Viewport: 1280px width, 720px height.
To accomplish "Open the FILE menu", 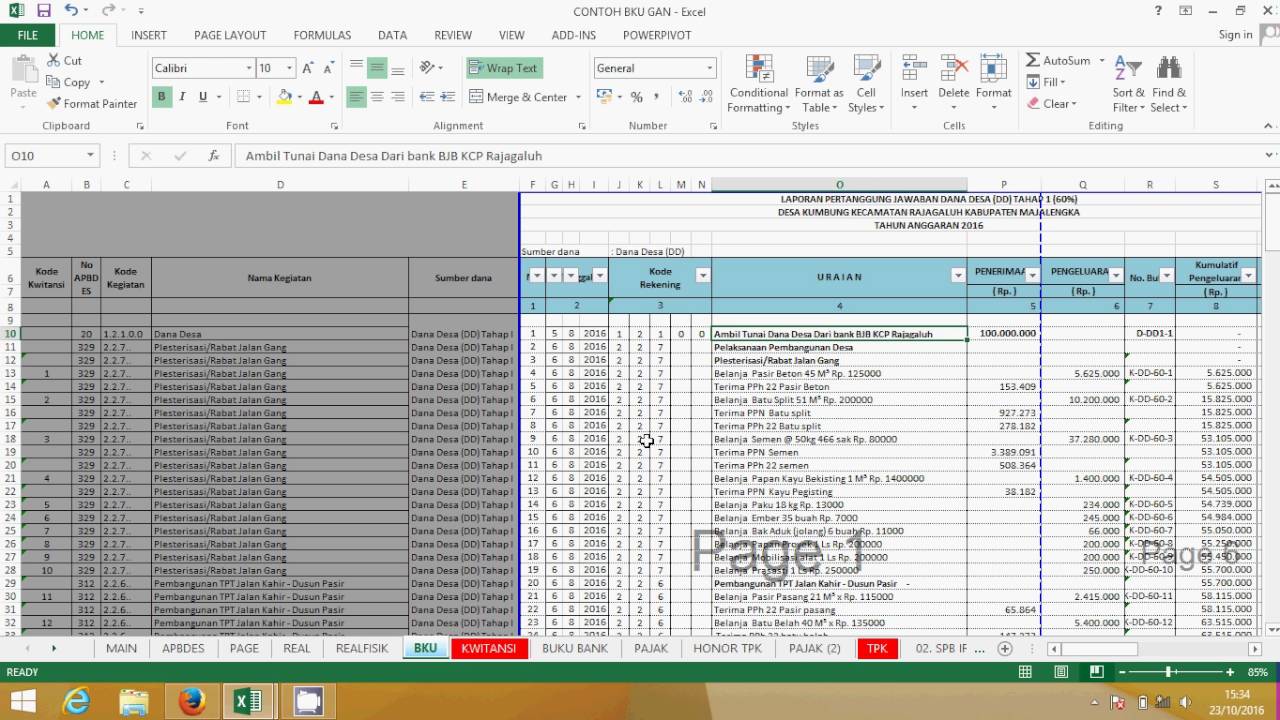I will click(x=28, y=35).
